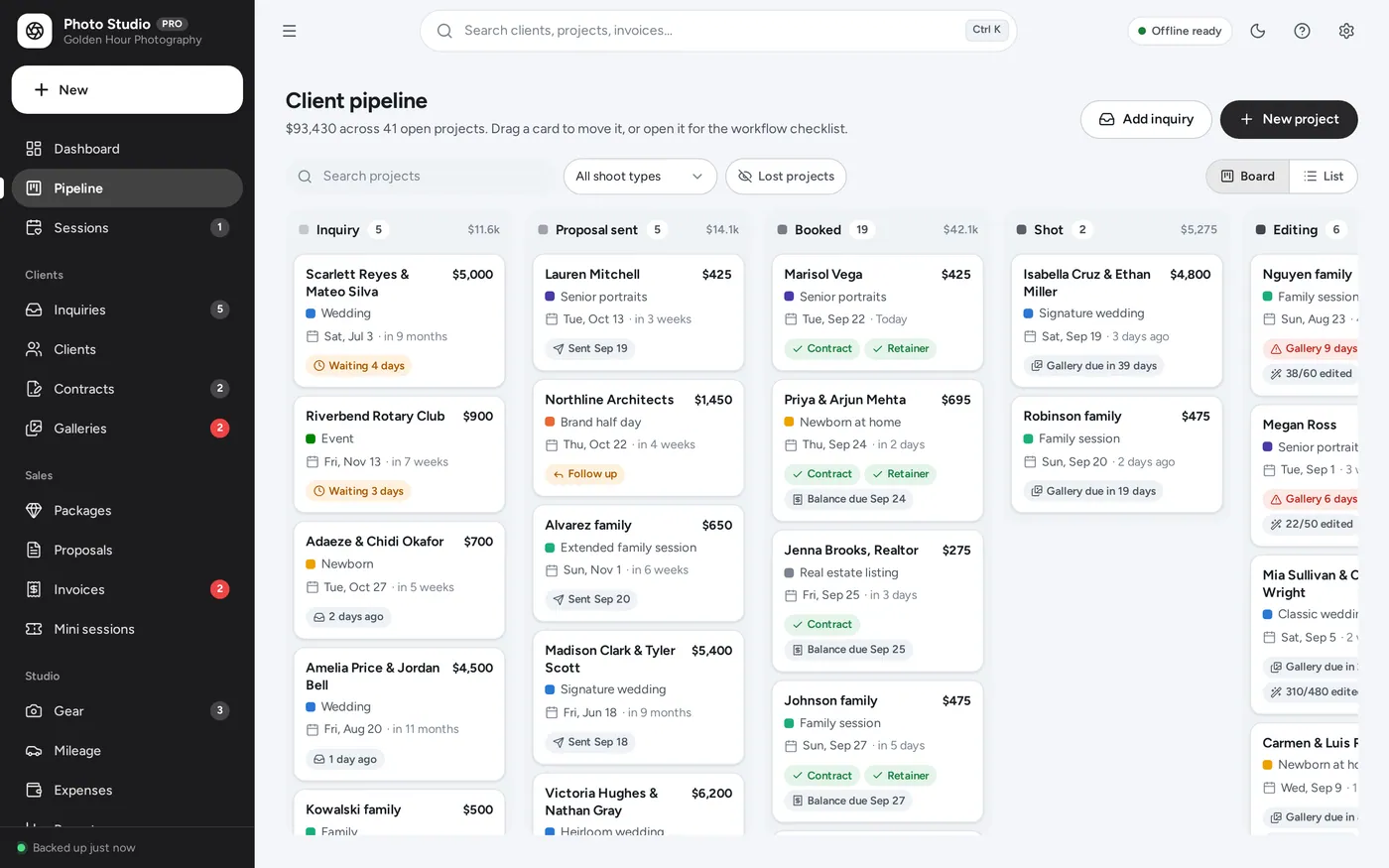Click the Galleries images icon
The width and height of the screenshot is (1389, 868).
(34, 429)
